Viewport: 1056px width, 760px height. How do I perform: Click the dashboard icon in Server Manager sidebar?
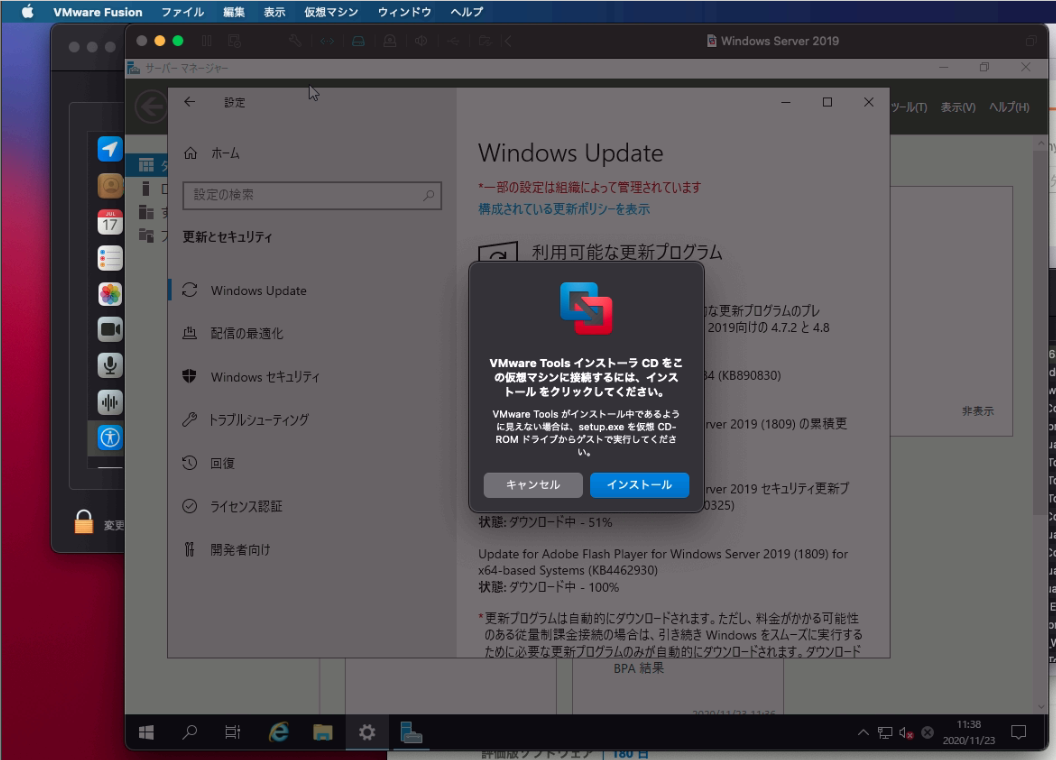pyautogui.click(x=146, y=165)
